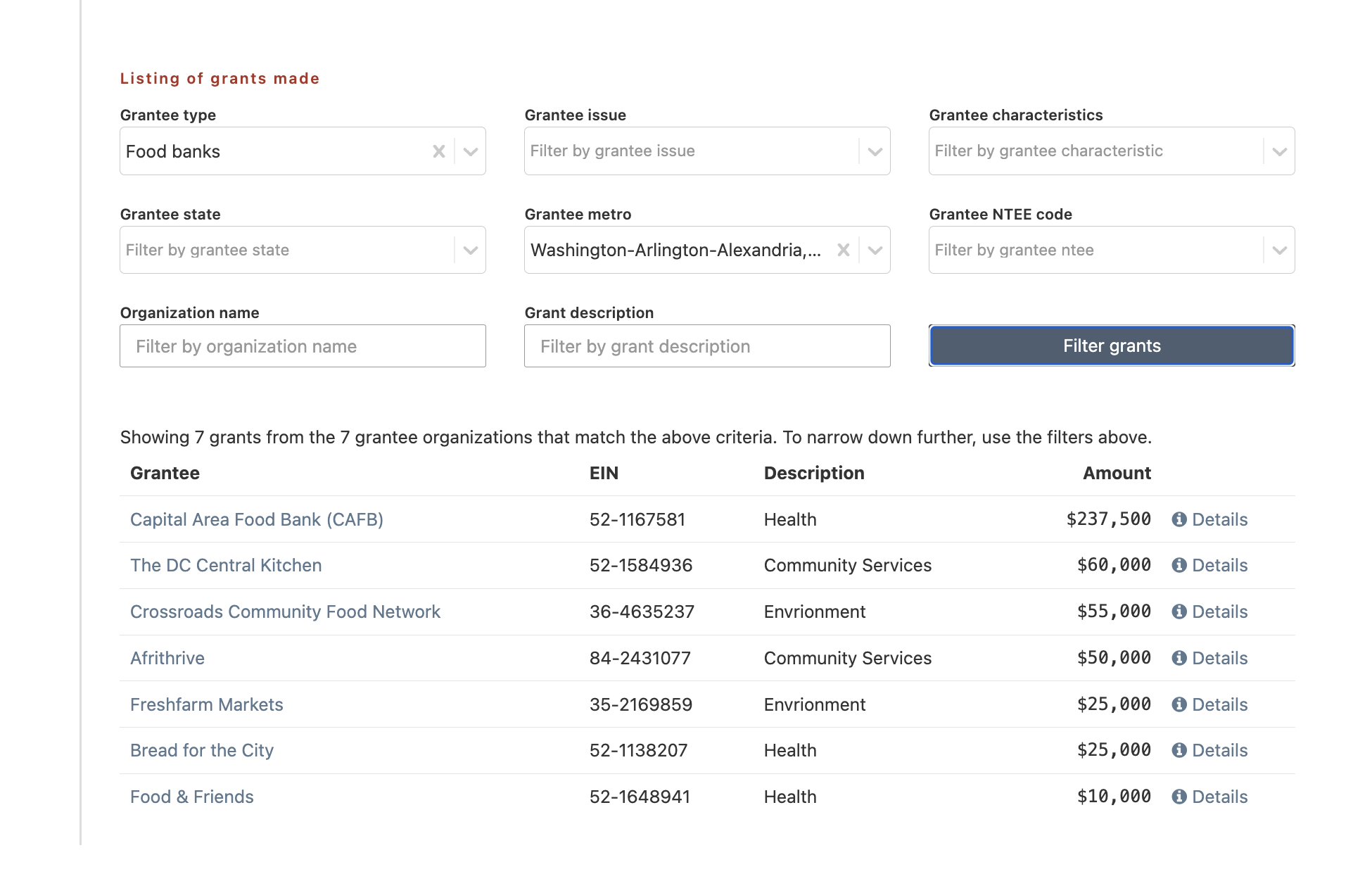Select EIN 84-2431077 text
The width and height of the screenshot is (1372, 874).
[x=640, y=658]
